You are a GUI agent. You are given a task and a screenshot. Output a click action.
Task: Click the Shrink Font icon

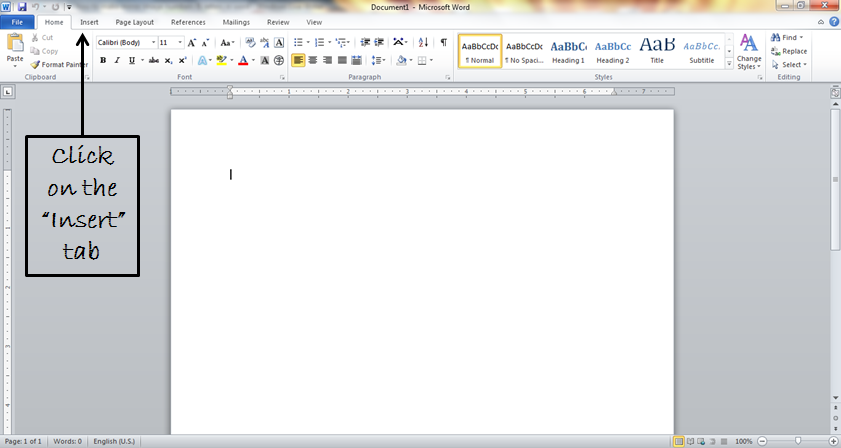click(205, 42)
